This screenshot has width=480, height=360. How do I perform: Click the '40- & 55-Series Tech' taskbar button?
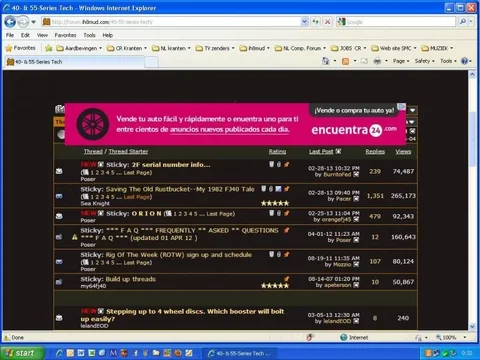point(239,353)
